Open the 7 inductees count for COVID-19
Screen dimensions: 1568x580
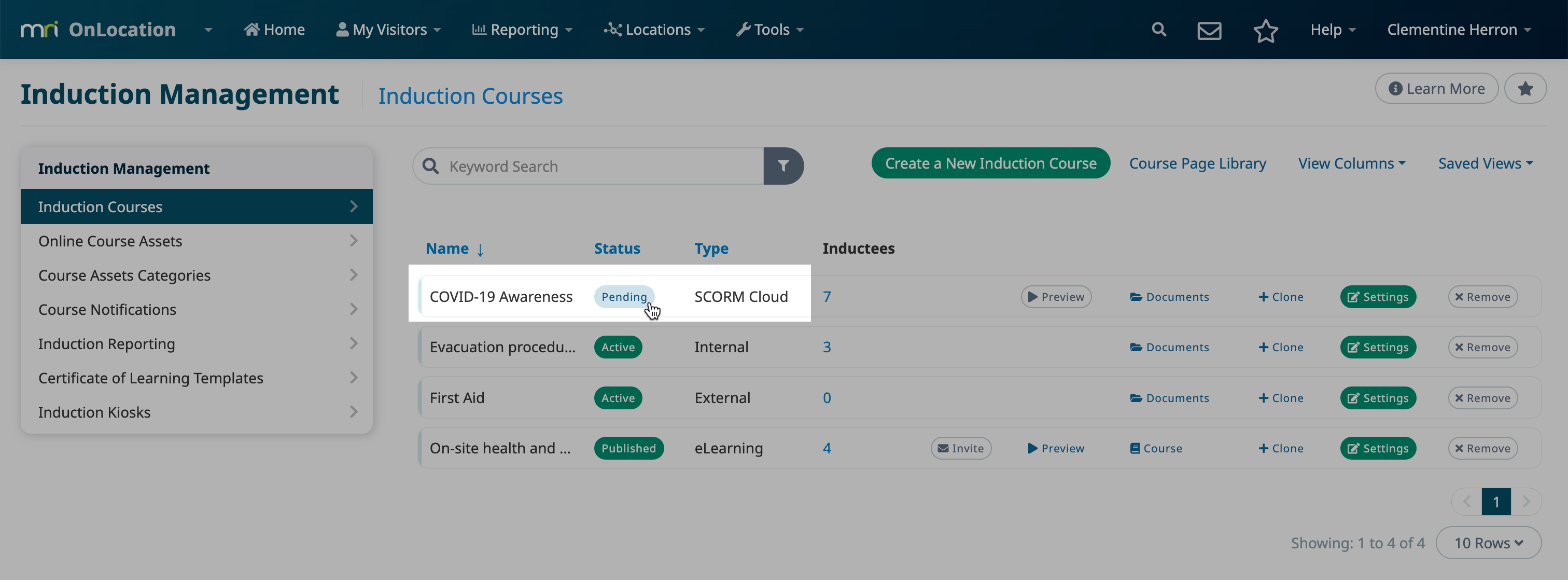point(827,297)
